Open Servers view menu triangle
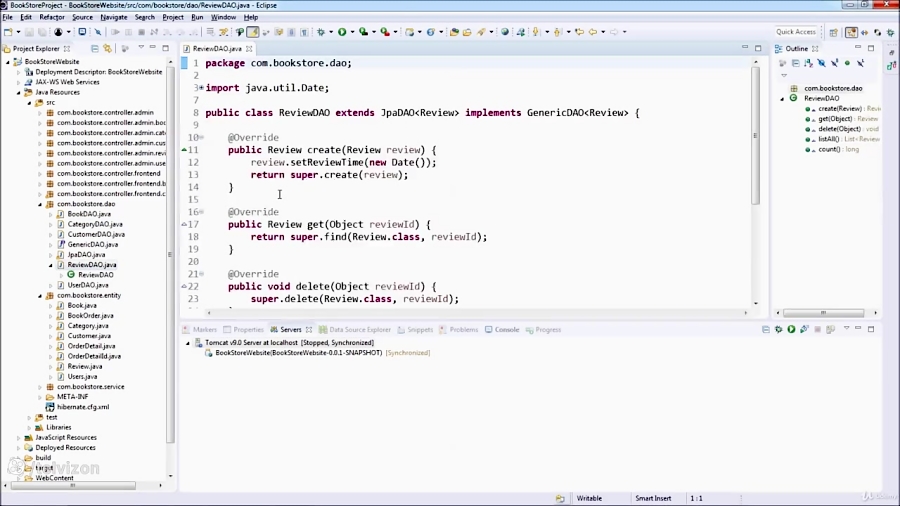Viewport: 900px width, 506px height. coord(847,328)
